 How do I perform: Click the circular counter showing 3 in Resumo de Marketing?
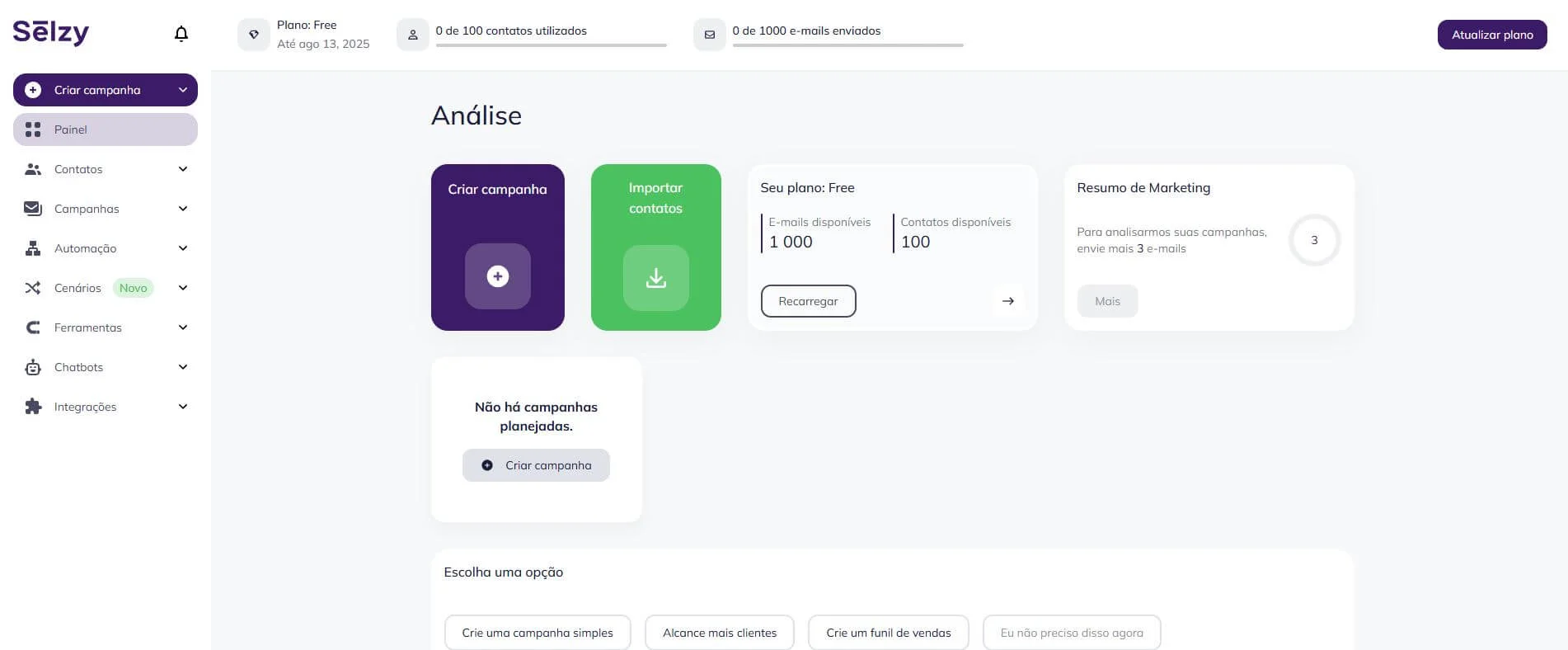(1314, 240)
